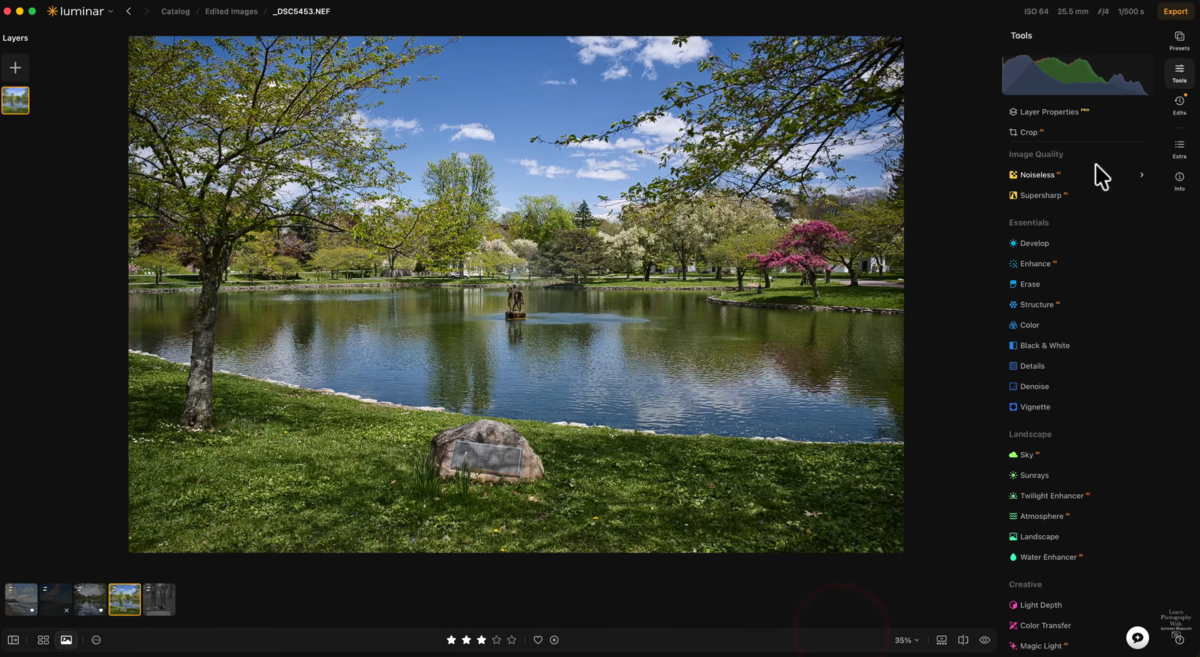Set rating to four stars
Viewport: 1200px width, 657px height.
coord(496,640)
